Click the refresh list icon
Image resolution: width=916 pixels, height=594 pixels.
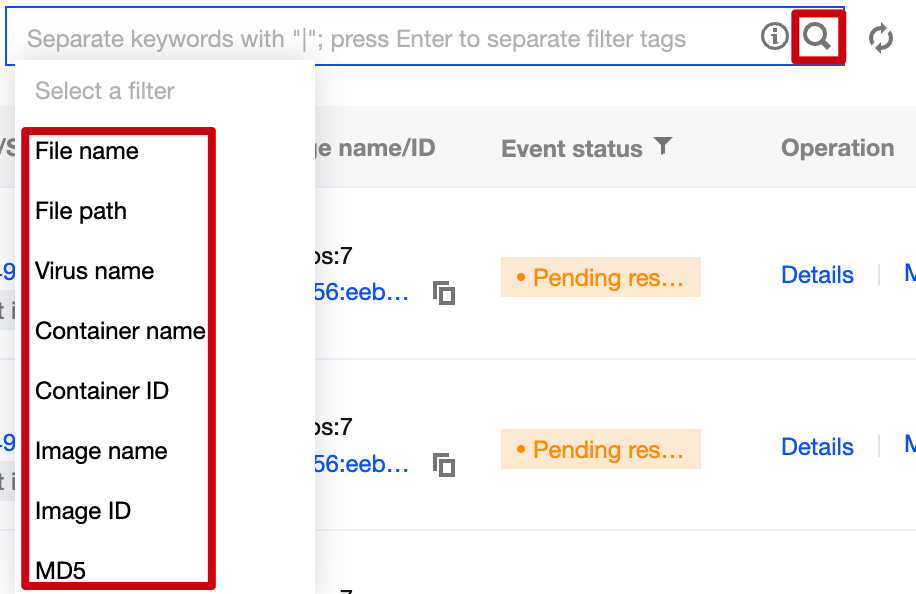coord(881,39)
